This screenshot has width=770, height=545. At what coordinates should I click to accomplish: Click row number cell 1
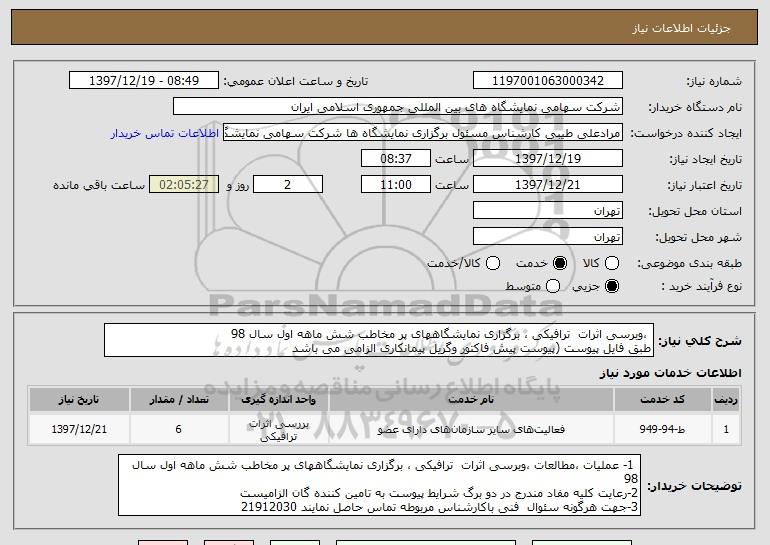point(726,429)
